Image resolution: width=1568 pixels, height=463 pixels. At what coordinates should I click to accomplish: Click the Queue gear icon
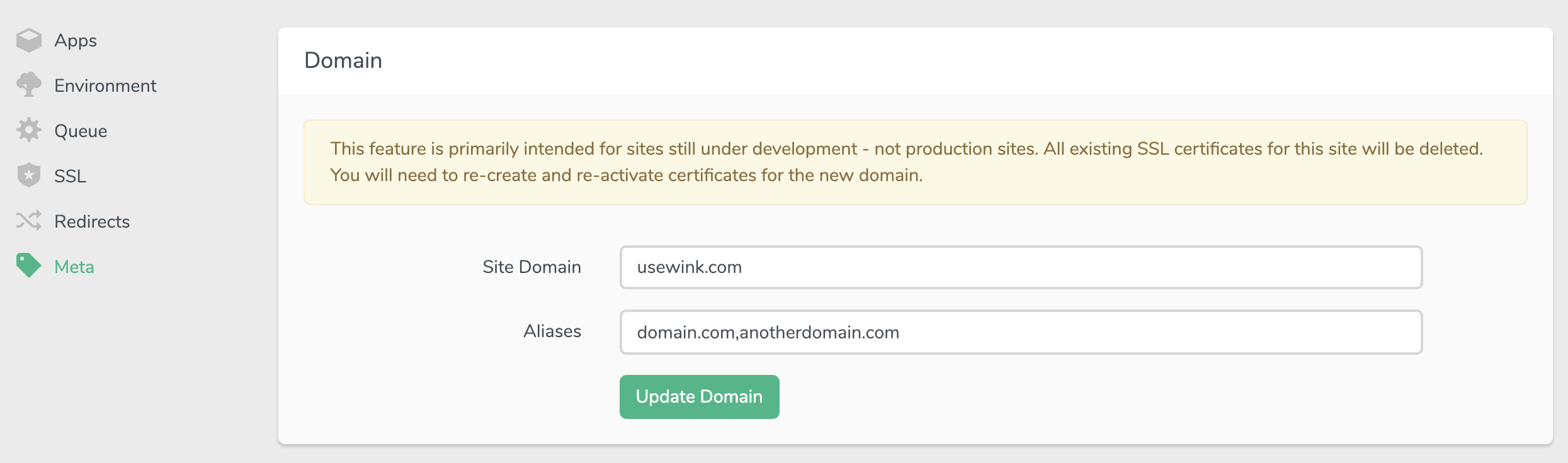(29, 130)
